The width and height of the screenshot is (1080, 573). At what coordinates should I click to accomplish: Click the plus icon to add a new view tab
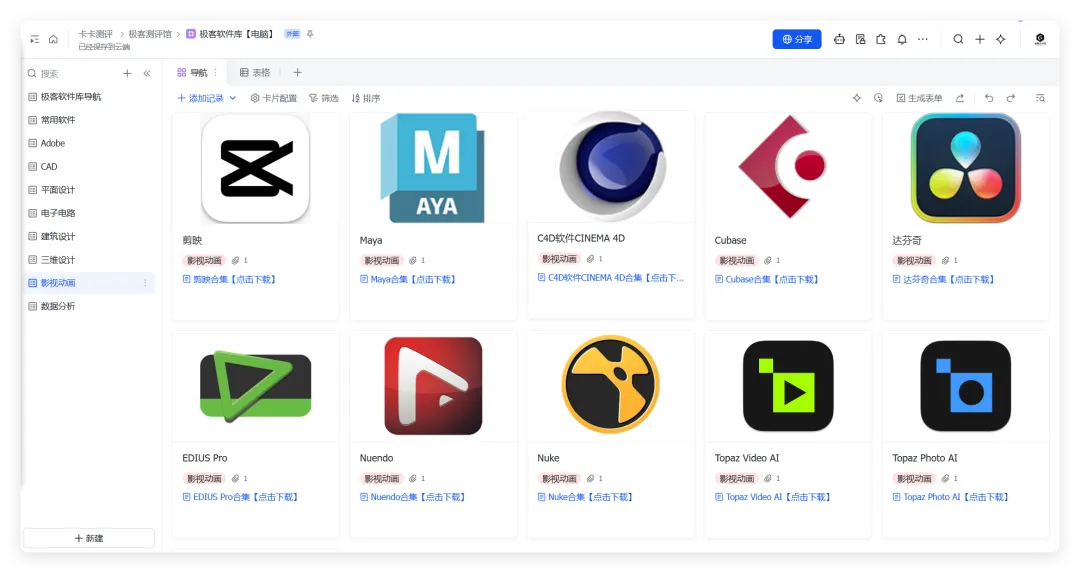298,72
